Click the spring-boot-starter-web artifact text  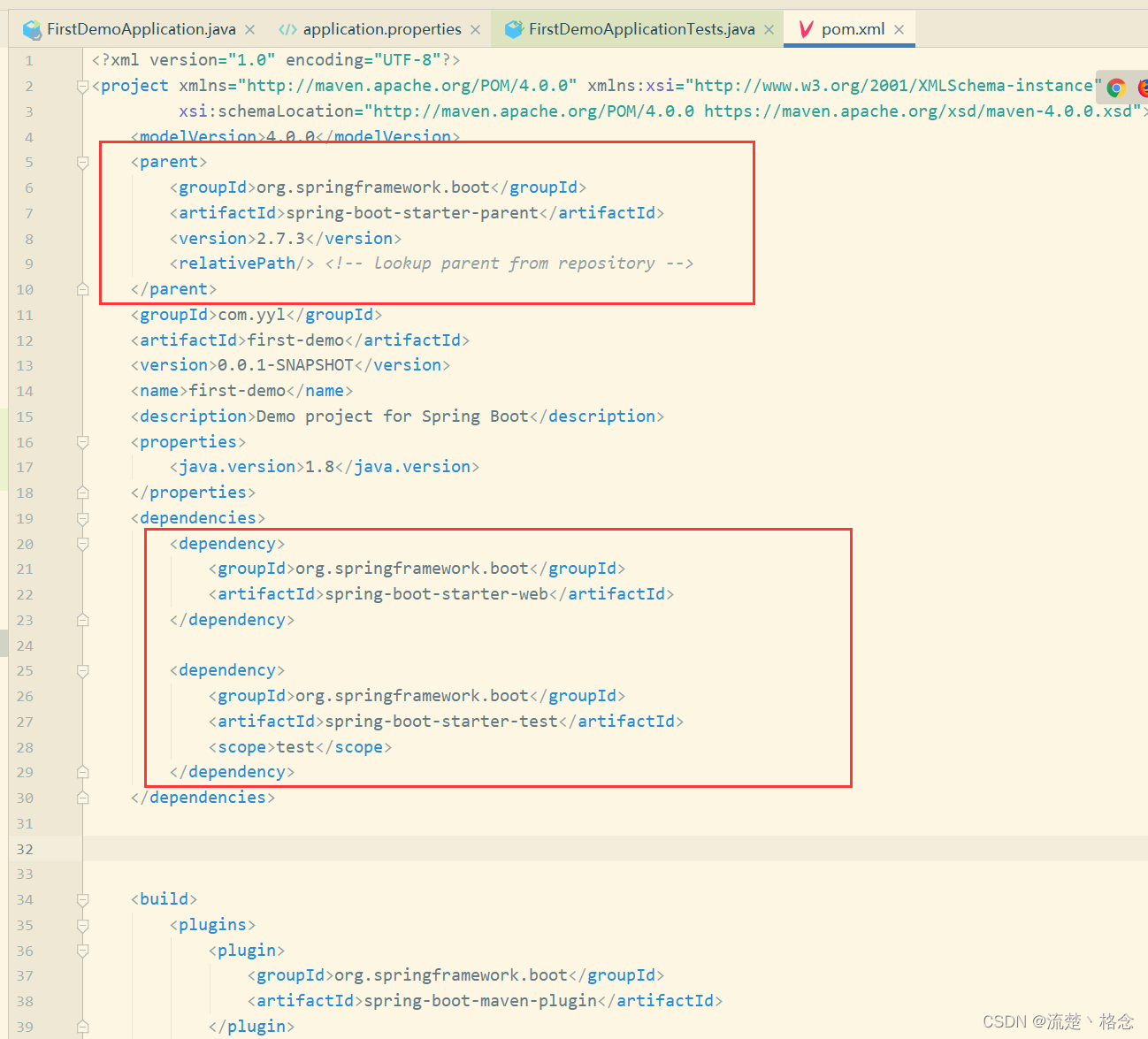point(437,594)
